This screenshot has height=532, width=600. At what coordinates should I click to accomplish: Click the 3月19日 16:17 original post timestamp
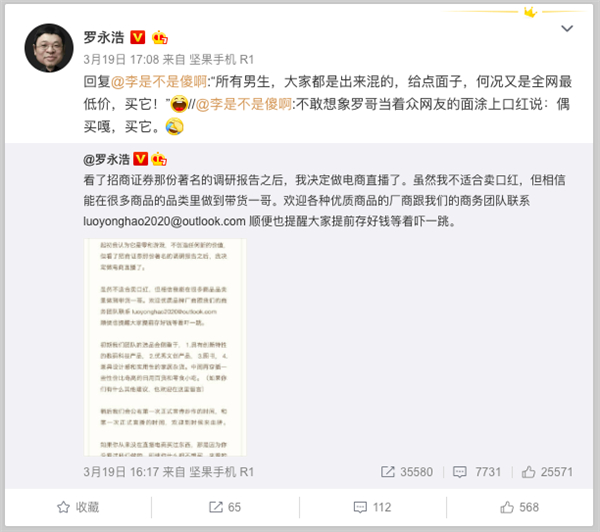121,472
